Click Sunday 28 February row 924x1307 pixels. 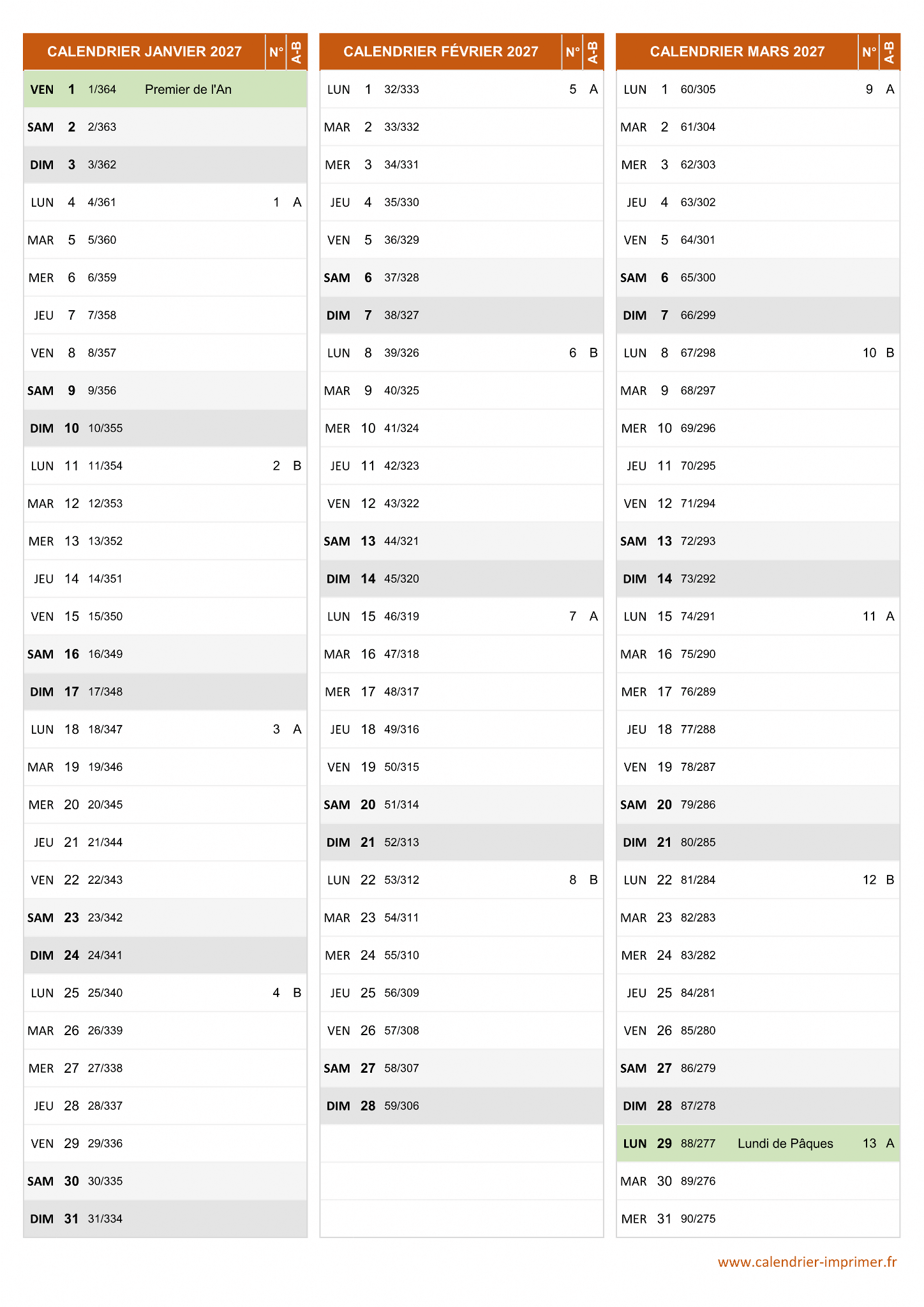(x=461, y=1105)
